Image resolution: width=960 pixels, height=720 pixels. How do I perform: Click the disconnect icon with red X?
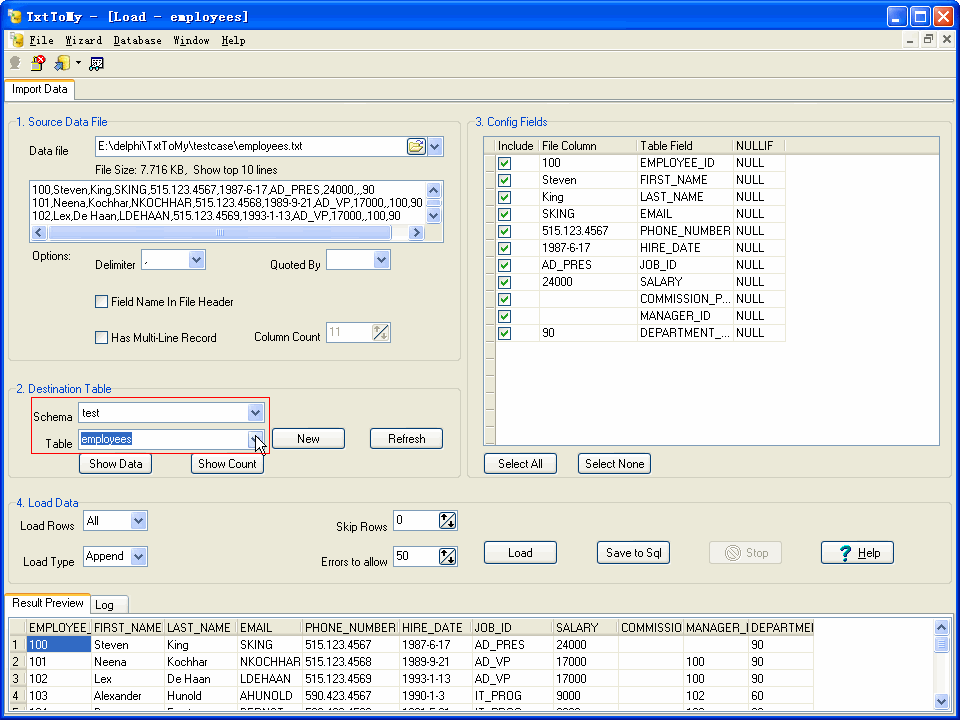click(x=38, y=63)
